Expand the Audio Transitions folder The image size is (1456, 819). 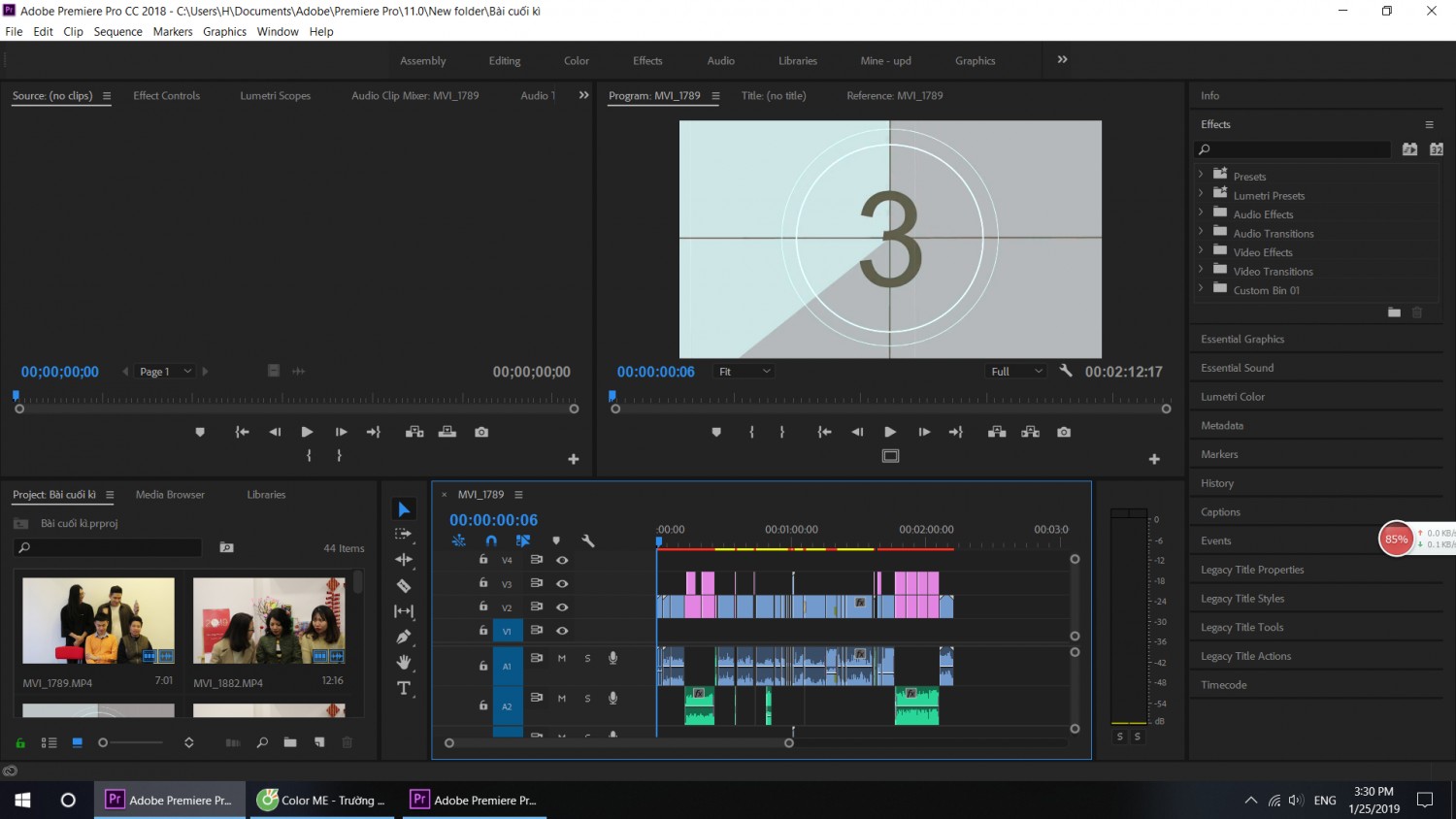[x=1201, y=232]
